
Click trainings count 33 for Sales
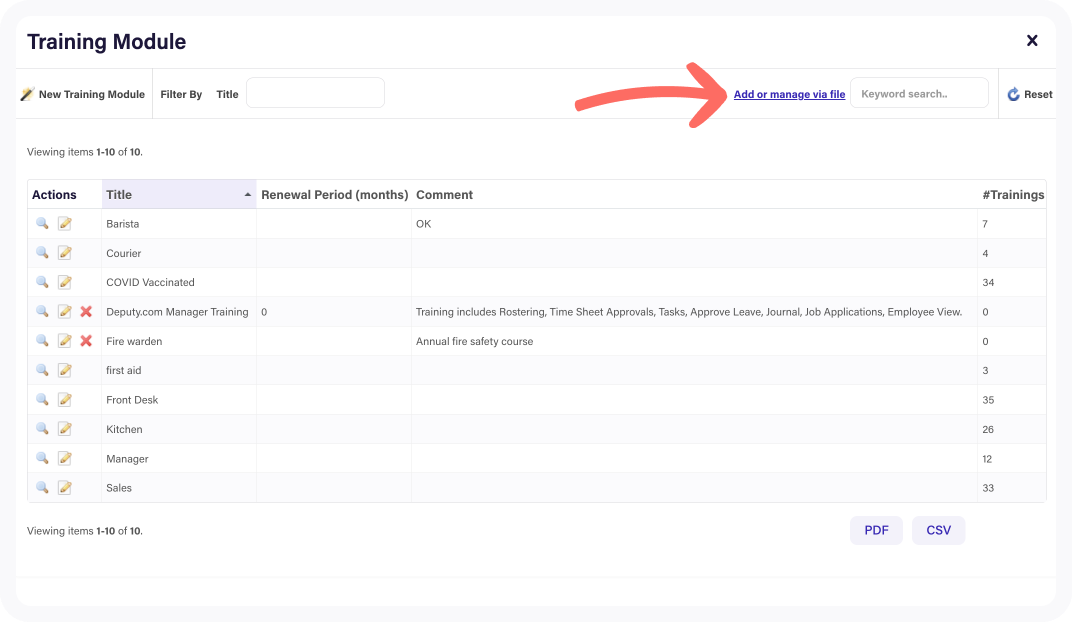[988, 488]
